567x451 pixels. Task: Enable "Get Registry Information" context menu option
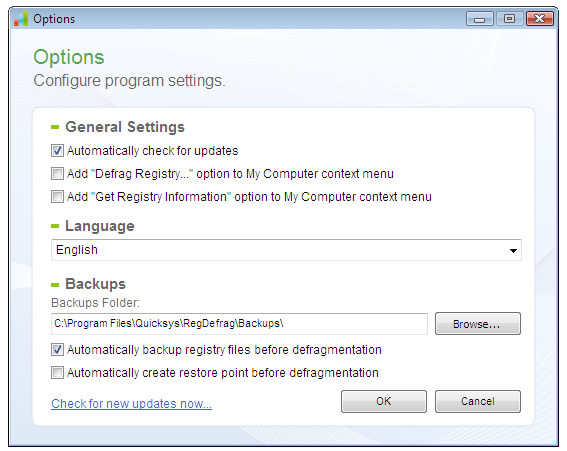pyautogui.click(x=57, y=197)
